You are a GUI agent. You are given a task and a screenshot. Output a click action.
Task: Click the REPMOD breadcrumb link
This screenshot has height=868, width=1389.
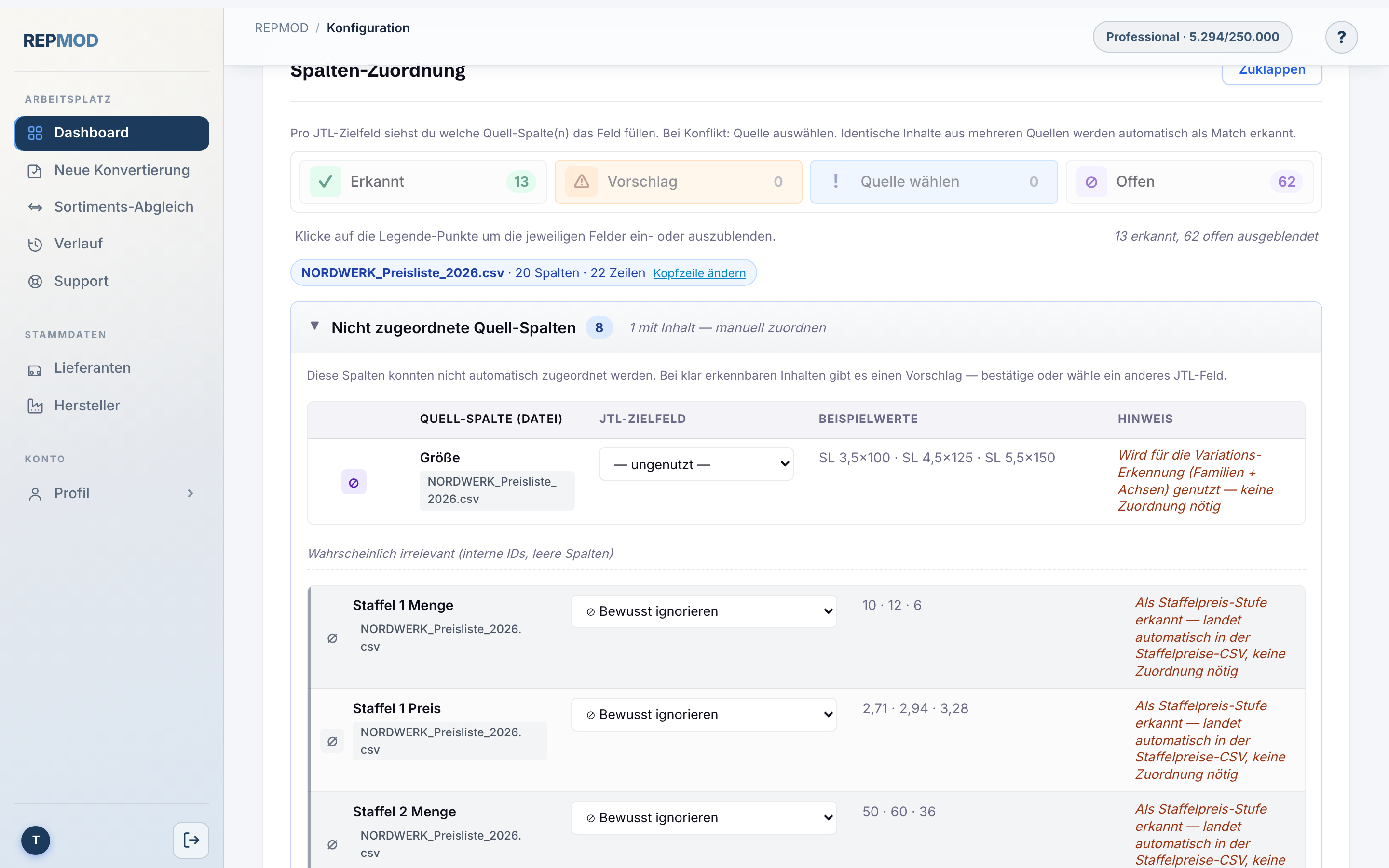[x=281, y=28]
